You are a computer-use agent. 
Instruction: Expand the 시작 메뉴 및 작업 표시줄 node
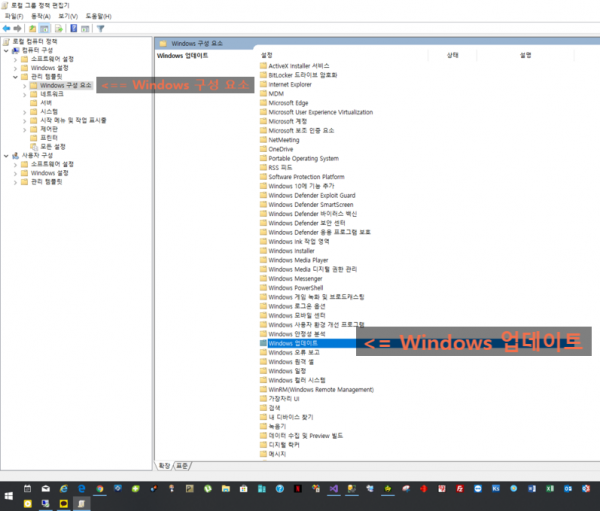point(24,121)
